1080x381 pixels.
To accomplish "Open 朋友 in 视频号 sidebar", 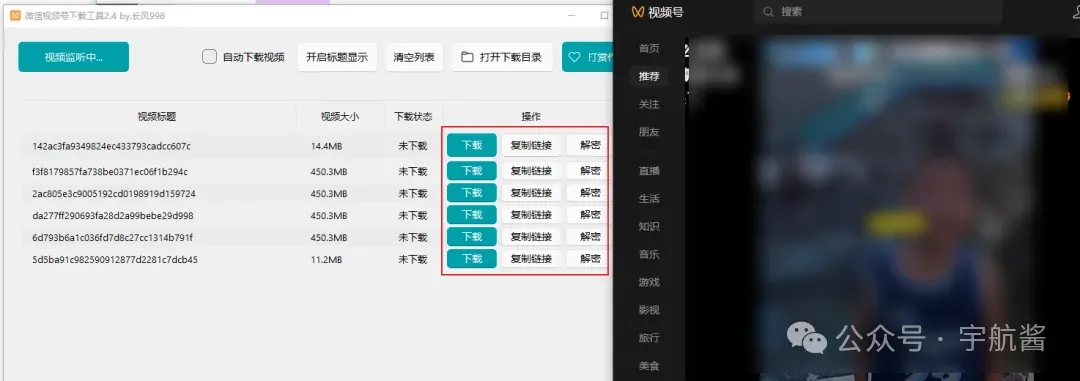I will point(649,132).
